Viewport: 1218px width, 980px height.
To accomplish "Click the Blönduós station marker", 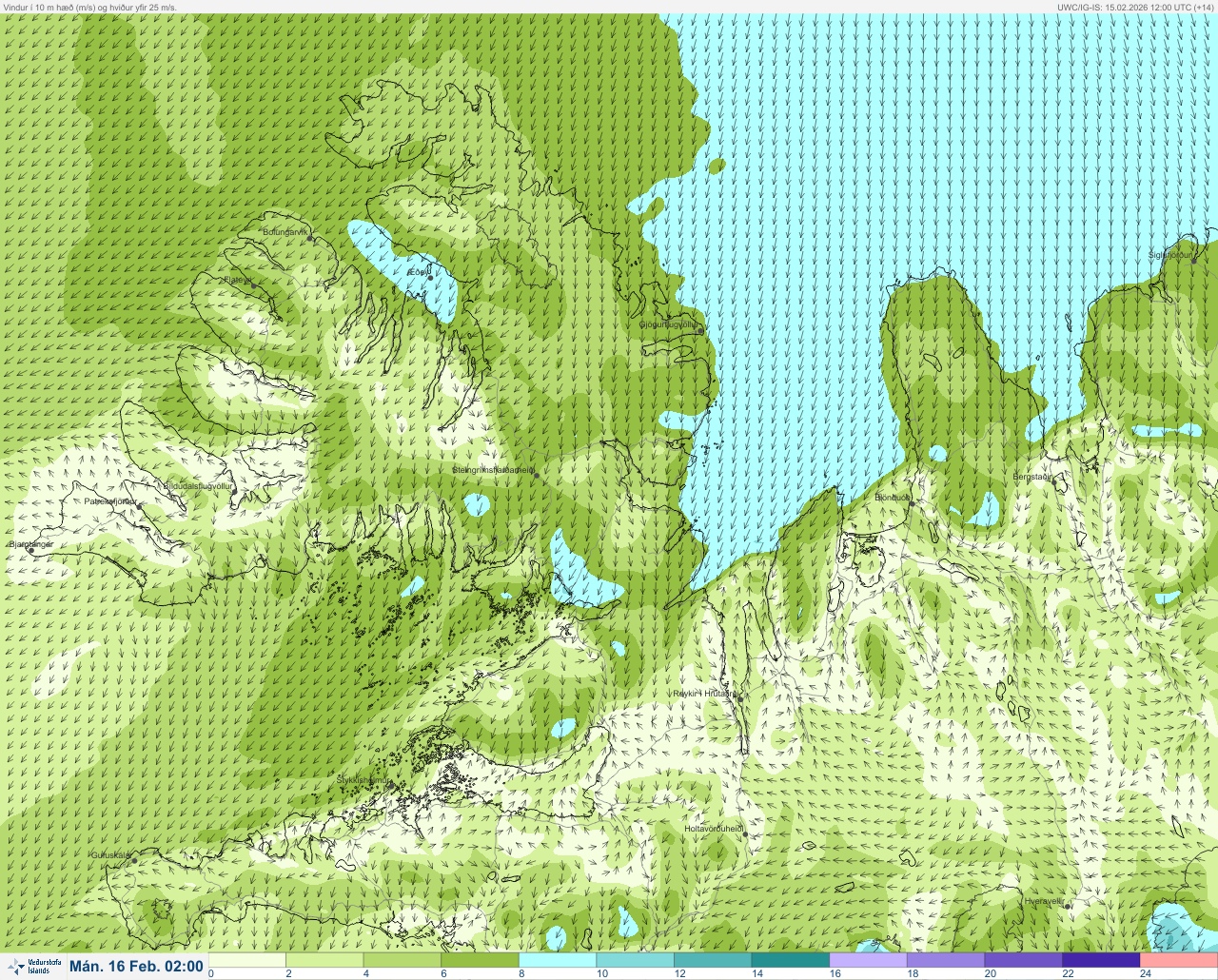I will point(911,502).
